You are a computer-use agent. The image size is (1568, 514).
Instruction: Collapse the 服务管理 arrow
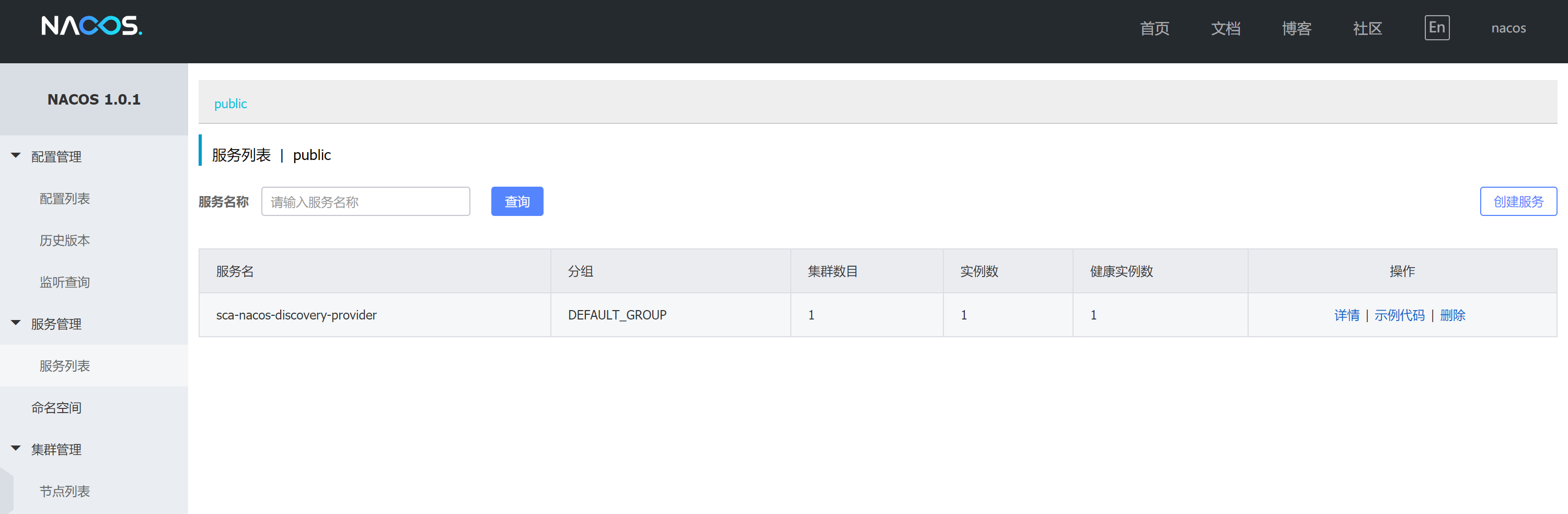(16, 323)
